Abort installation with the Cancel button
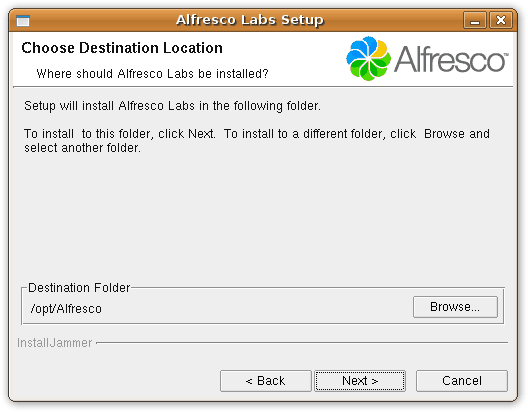This screenshot has width=528, height=412. (x=462, y=381)
